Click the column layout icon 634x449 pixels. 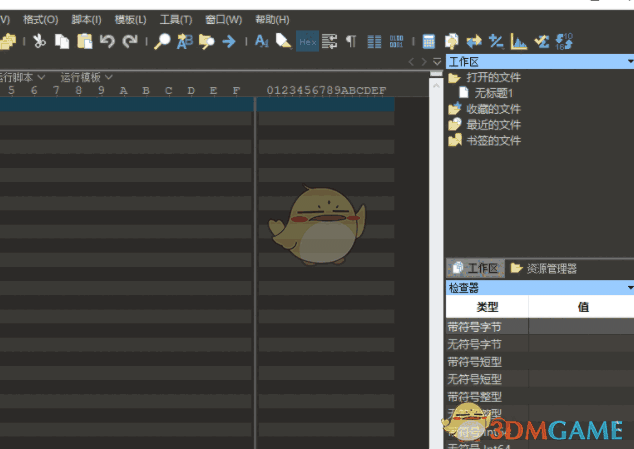[374, 41]
